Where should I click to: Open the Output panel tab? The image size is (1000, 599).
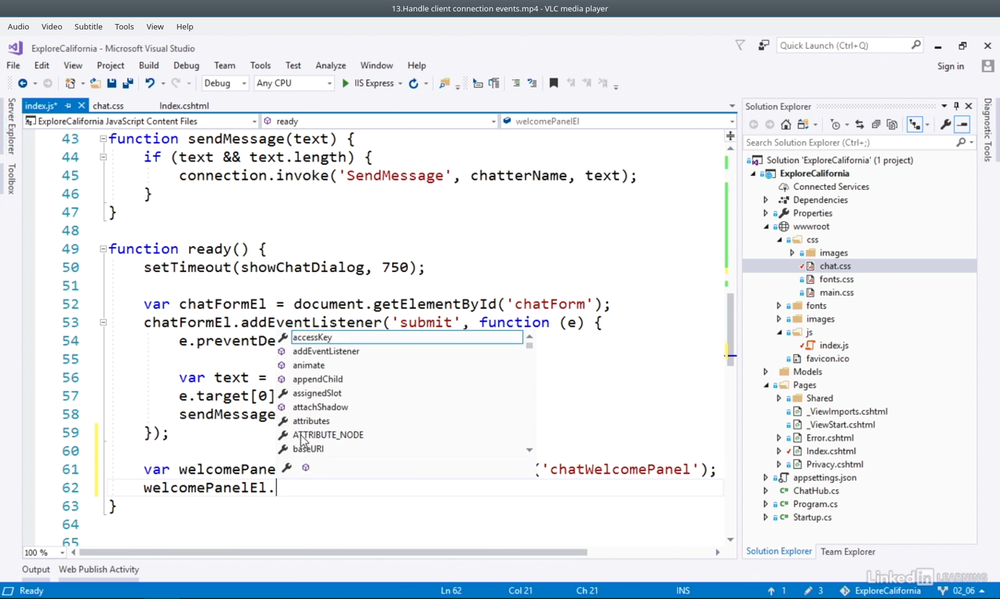36,570
